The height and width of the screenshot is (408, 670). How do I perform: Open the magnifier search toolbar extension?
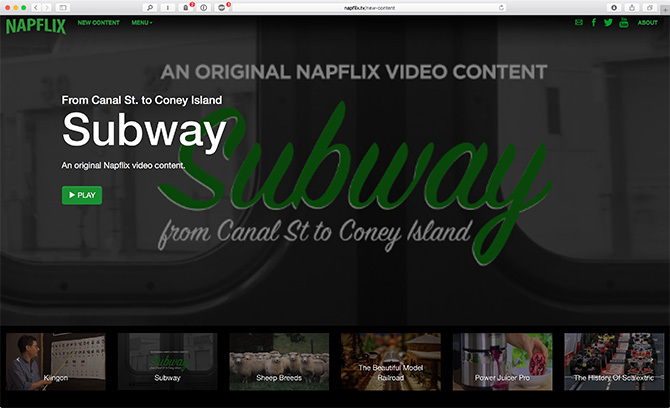tap(150, 8)
